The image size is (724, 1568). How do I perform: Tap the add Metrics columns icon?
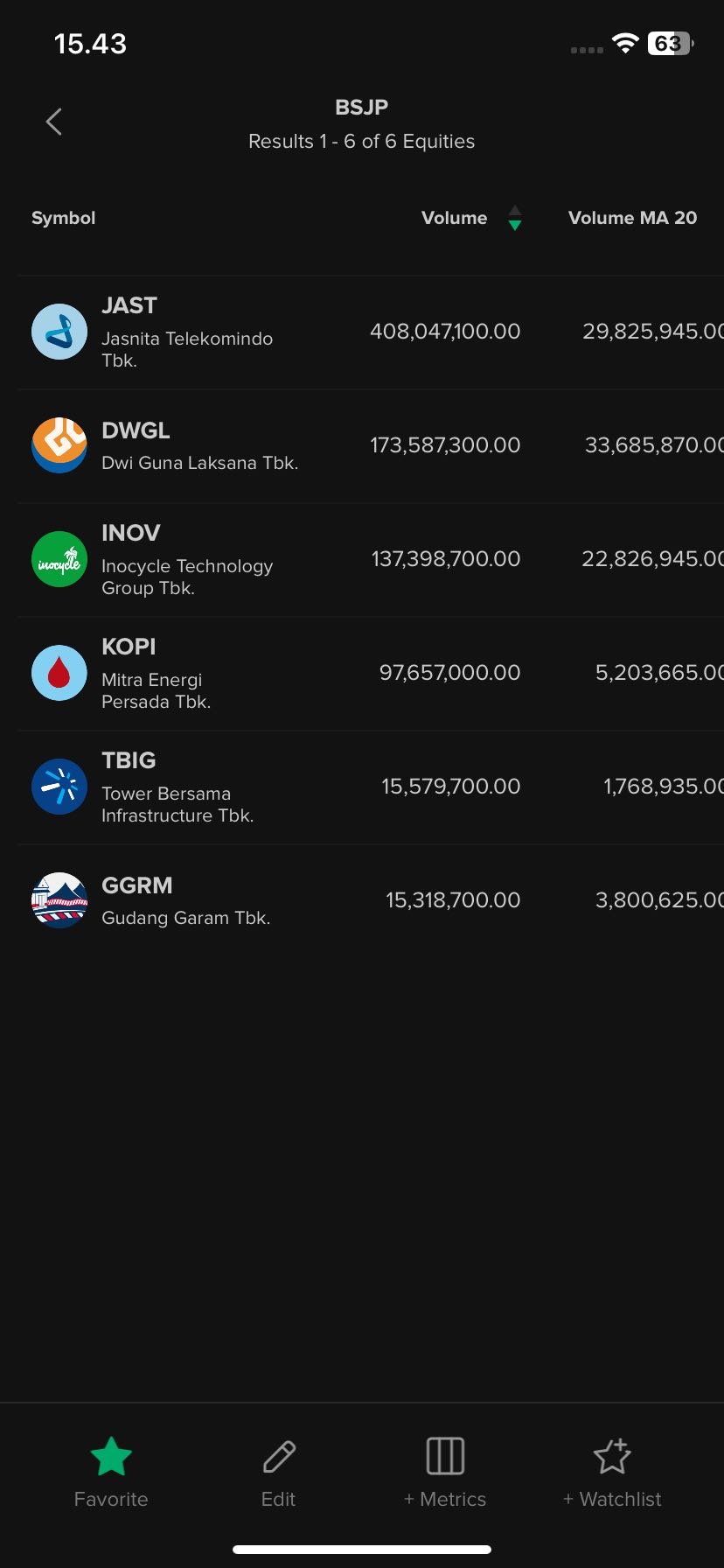(445, 1457)
